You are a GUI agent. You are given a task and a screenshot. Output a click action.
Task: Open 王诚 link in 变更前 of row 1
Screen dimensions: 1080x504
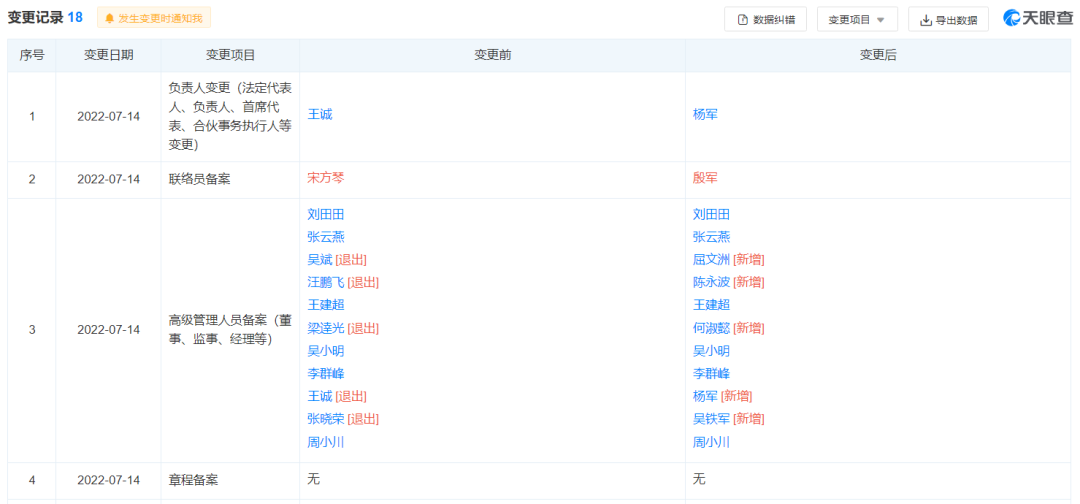click(320, 115)
